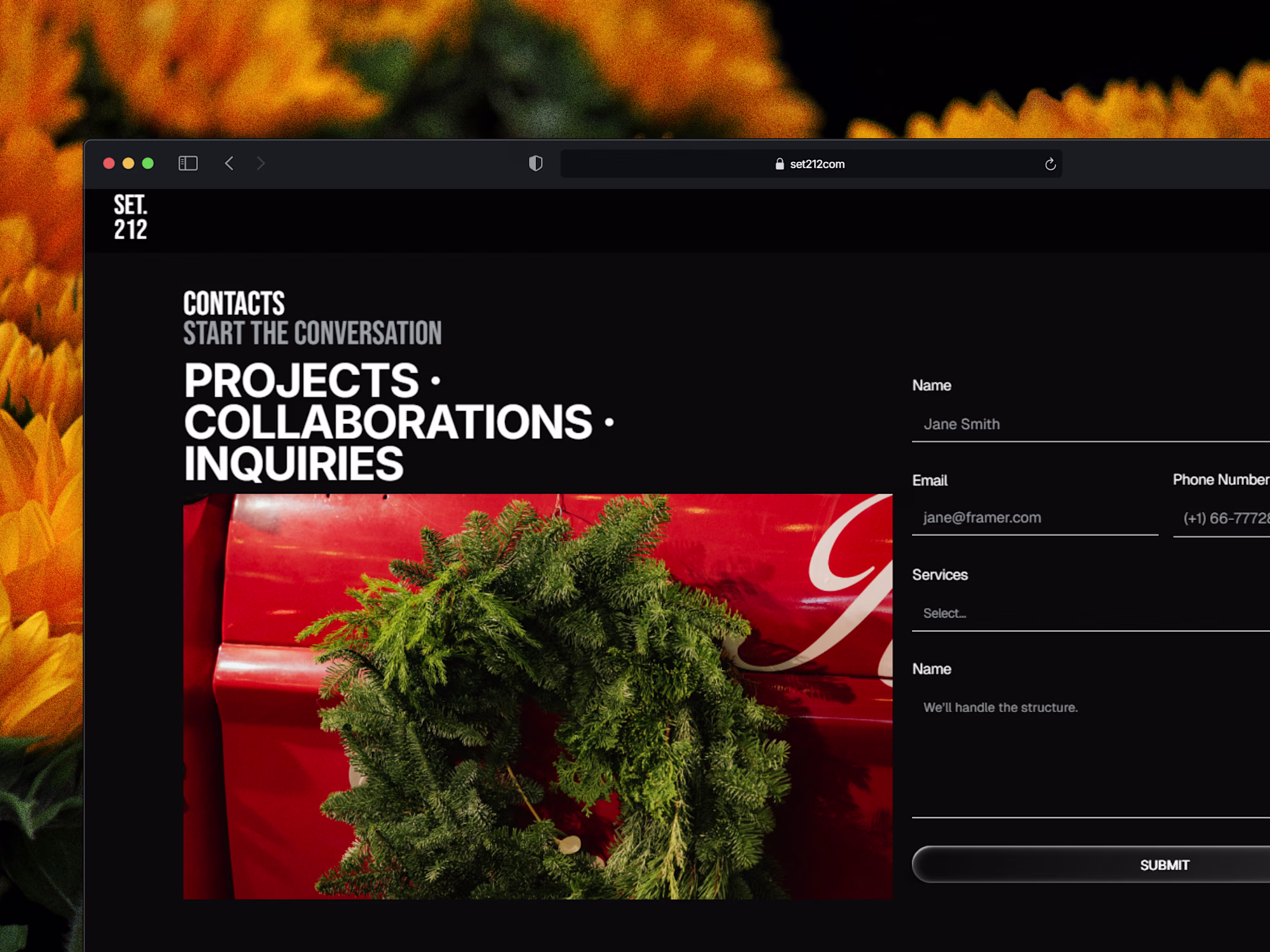Toggle the Safari sidebar panel icon
This screenshot has width=1270, height=952.
point(188,164)
